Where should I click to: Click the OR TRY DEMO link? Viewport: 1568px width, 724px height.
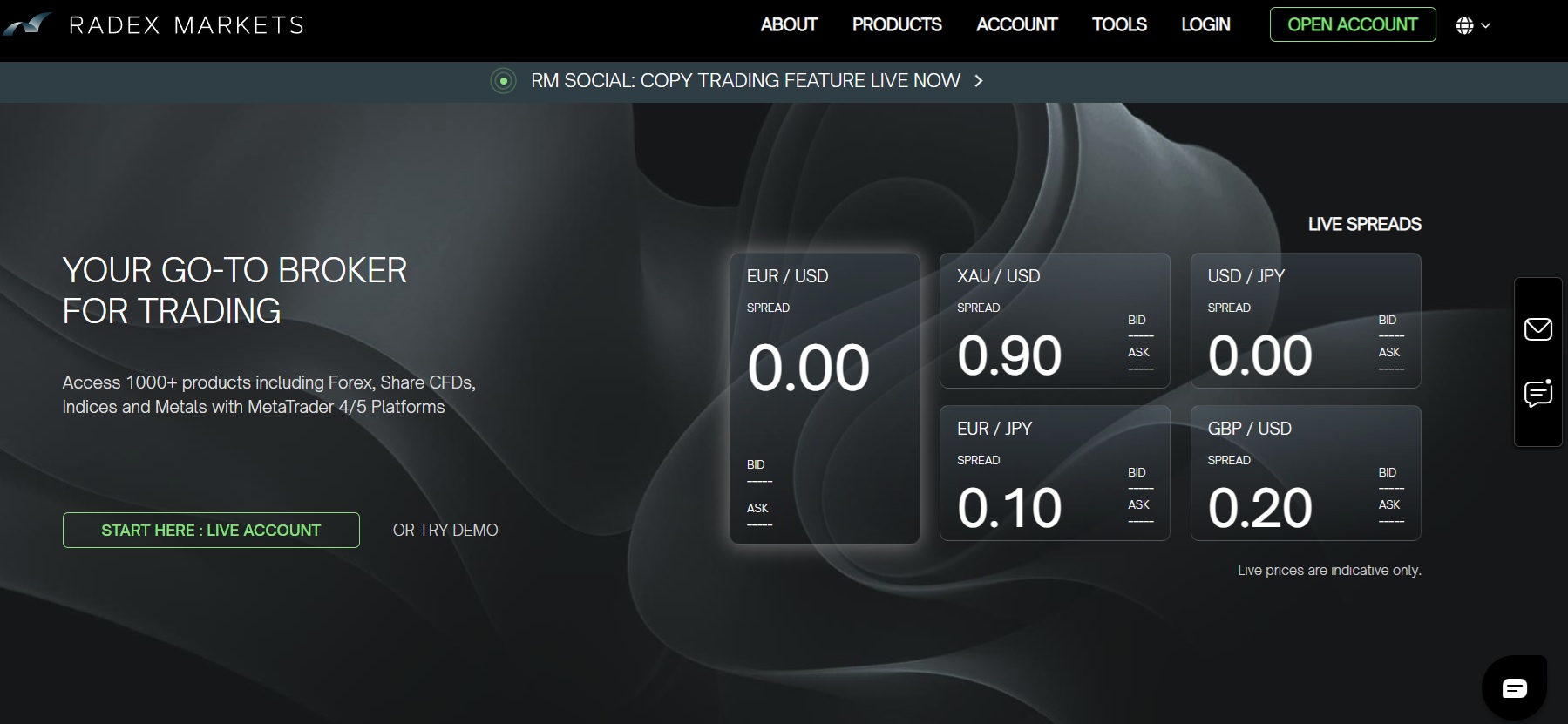point(445,530)
